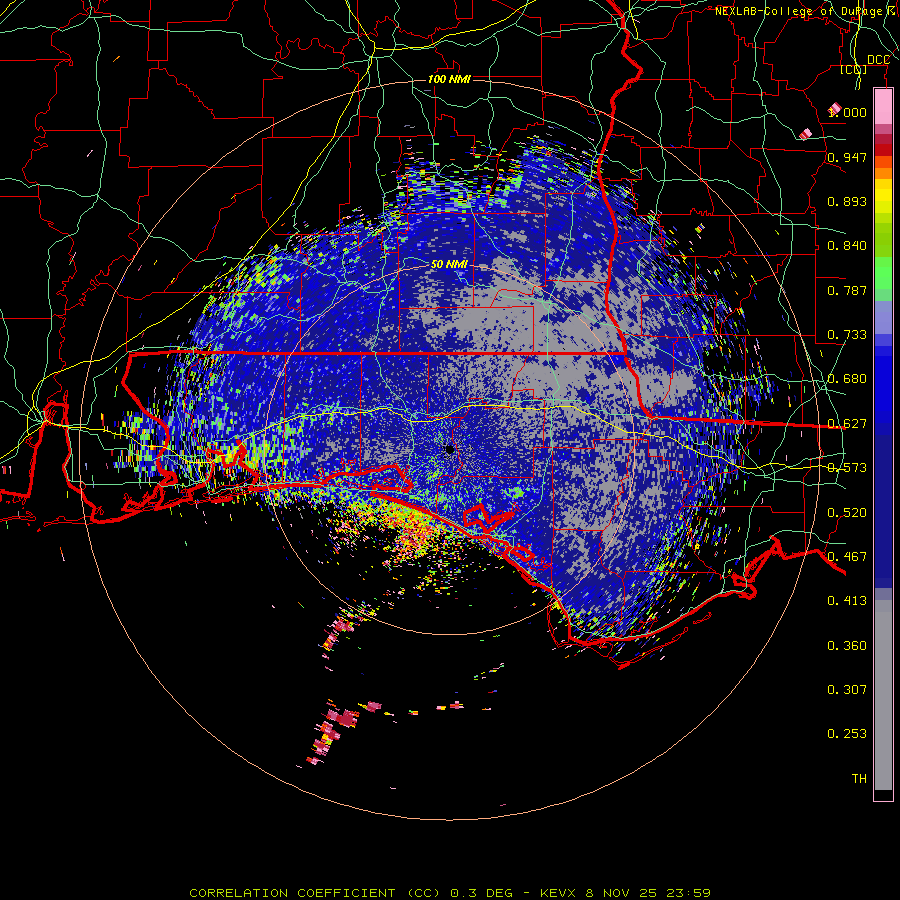The image size is (900, 900).
Task: Click the "100 NMI" range ring label
Action: (449, 79)
